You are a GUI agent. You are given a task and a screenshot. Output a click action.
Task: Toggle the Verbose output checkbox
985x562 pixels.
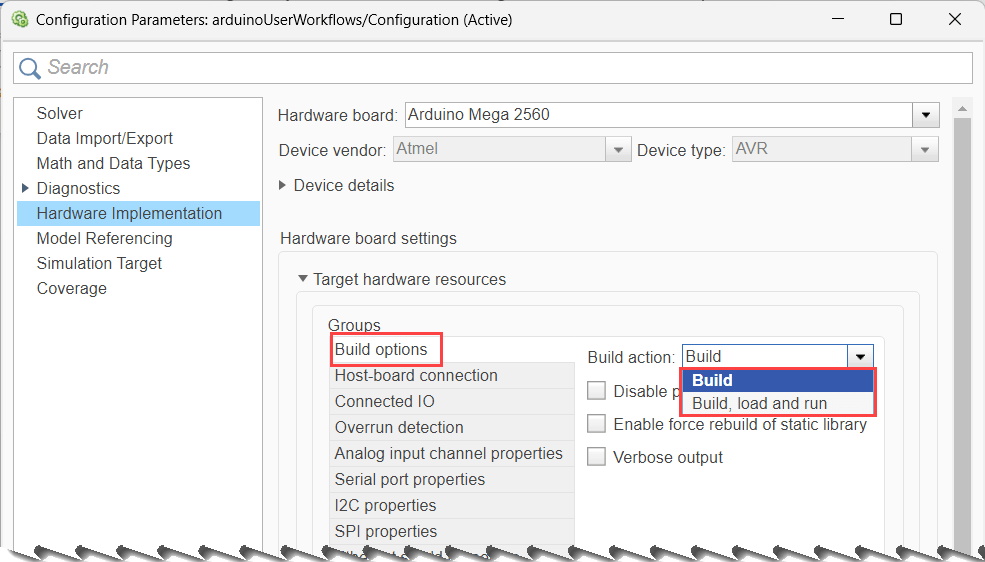coord(597,457)
